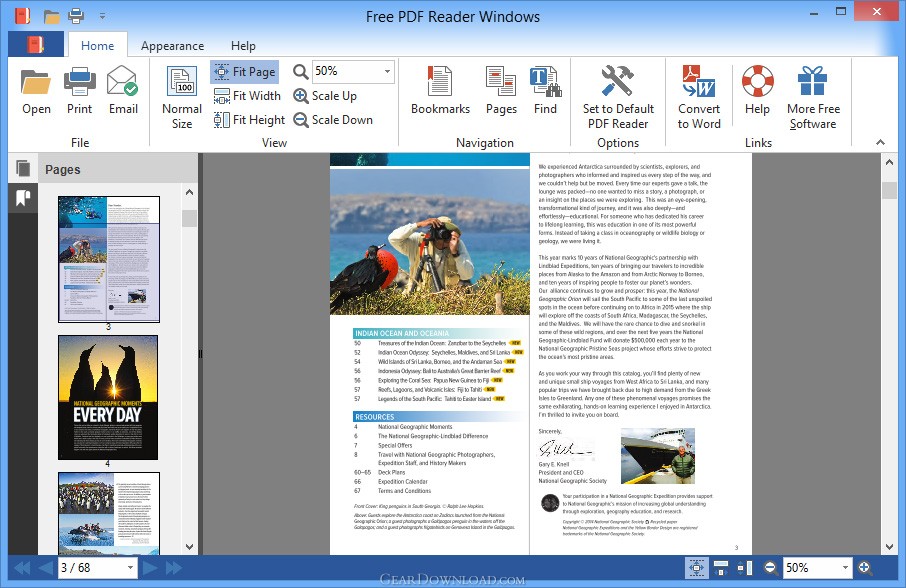
Task: Go to previous page arrow
Action: [x=46, y=568]
